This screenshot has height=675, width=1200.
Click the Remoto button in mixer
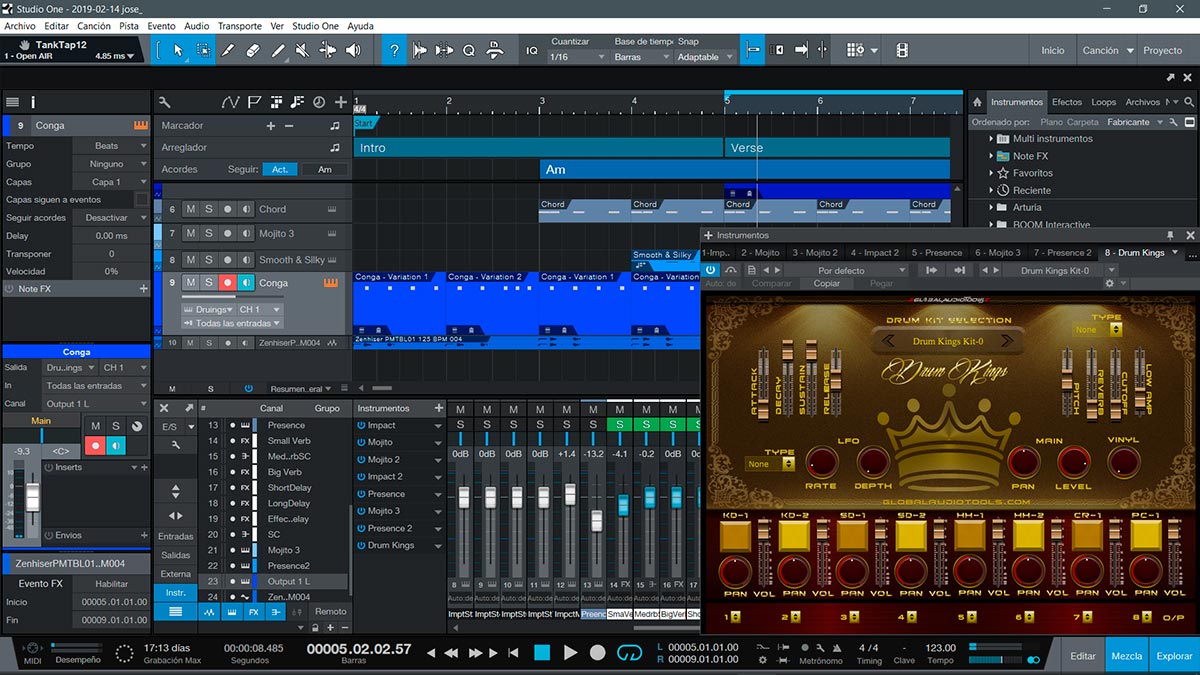tap(330, 612)
